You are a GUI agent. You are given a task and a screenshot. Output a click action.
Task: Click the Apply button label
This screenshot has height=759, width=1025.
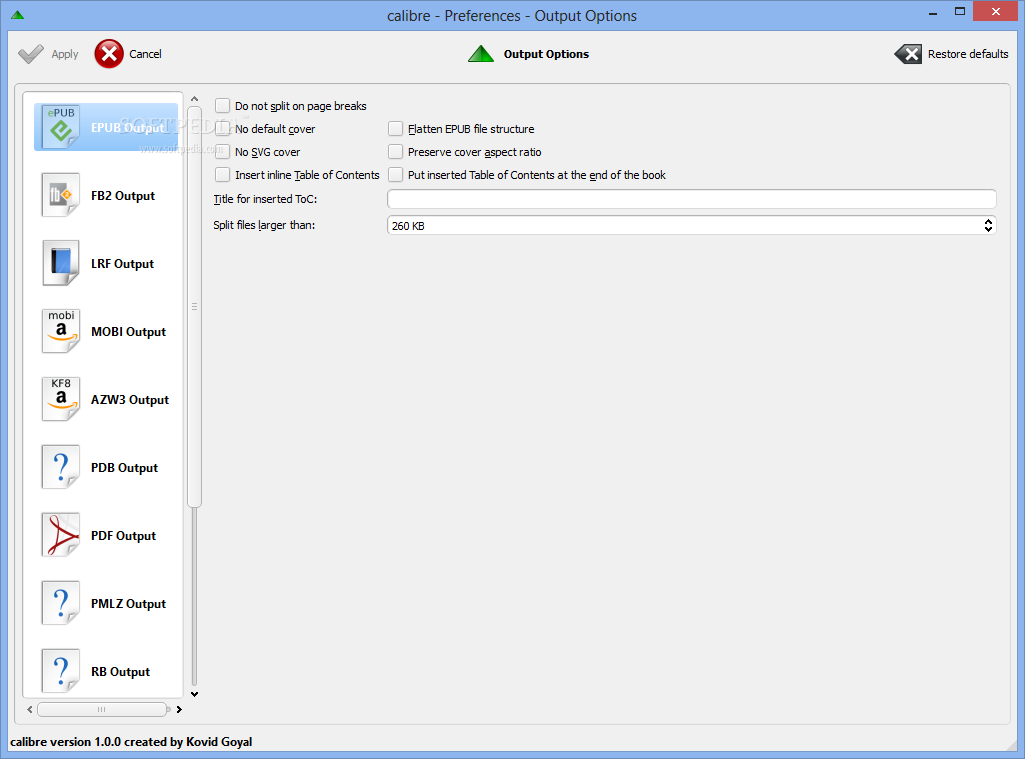pos(65,54)
